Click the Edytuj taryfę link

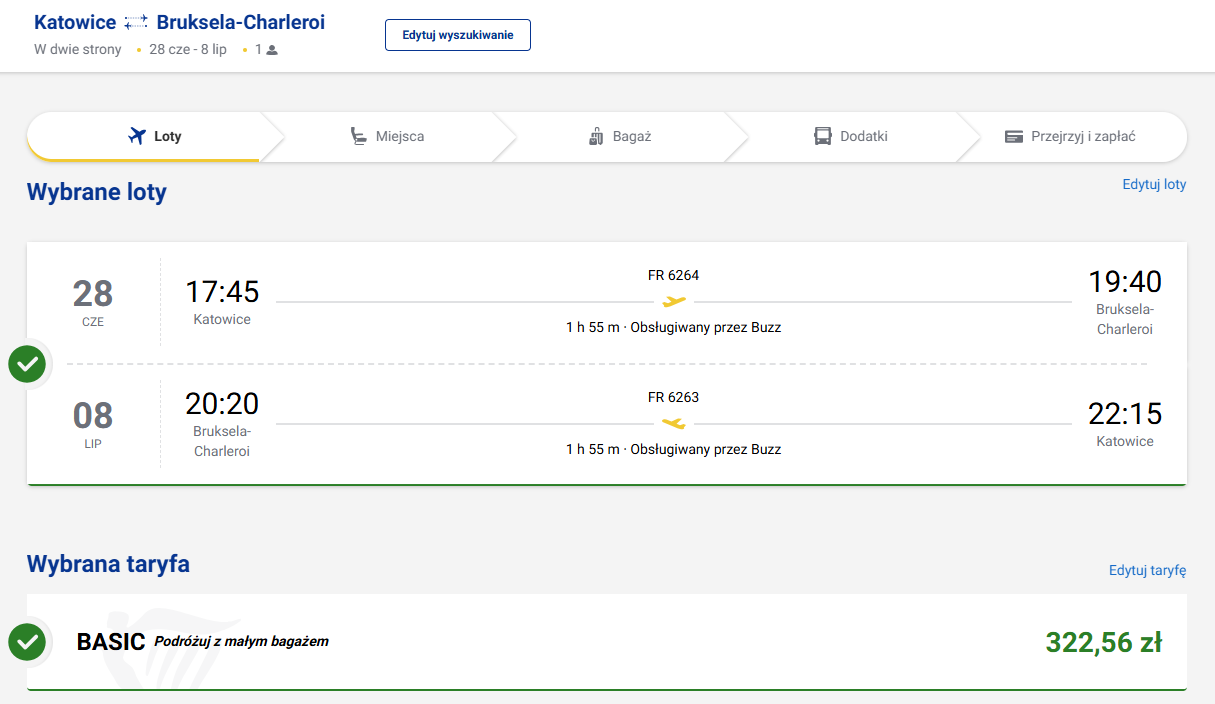point(1147,570)
